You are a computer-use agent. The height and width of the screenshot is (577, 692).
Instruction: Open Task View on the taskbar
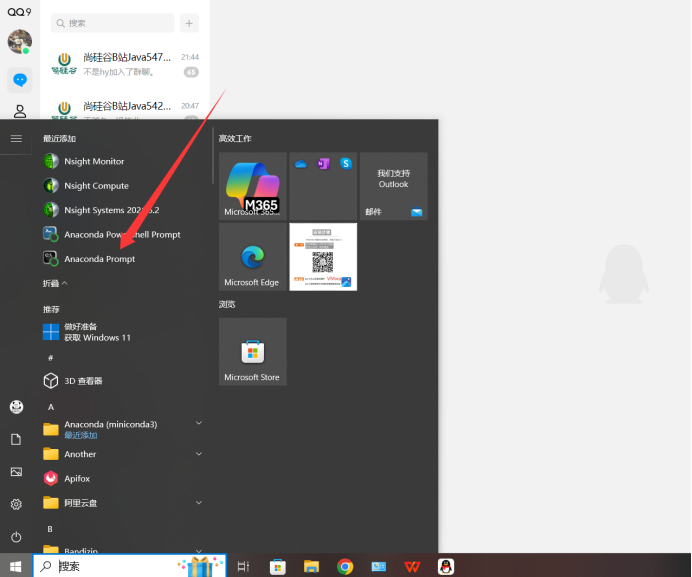pyautogui.click(x=243, y=566)
